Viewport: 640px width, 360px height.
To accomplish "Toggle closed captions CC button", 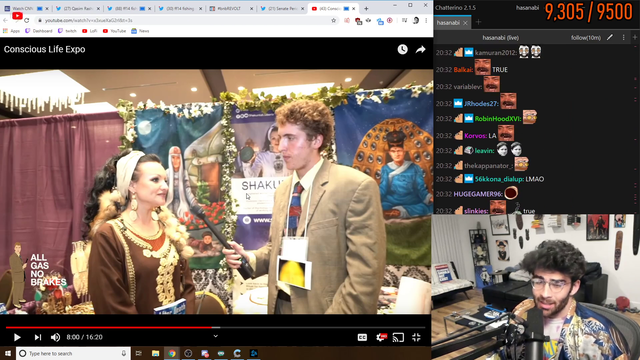I will coord(362,337).
